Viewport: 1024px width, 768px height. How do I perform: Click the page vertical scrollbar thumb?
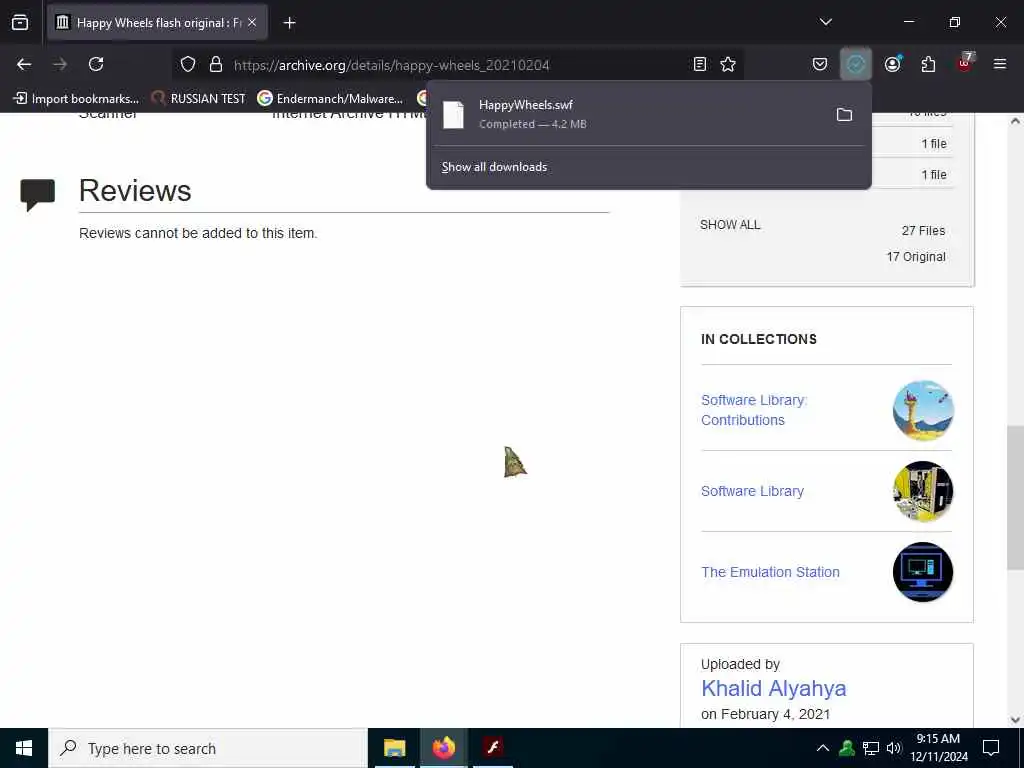1015,496
